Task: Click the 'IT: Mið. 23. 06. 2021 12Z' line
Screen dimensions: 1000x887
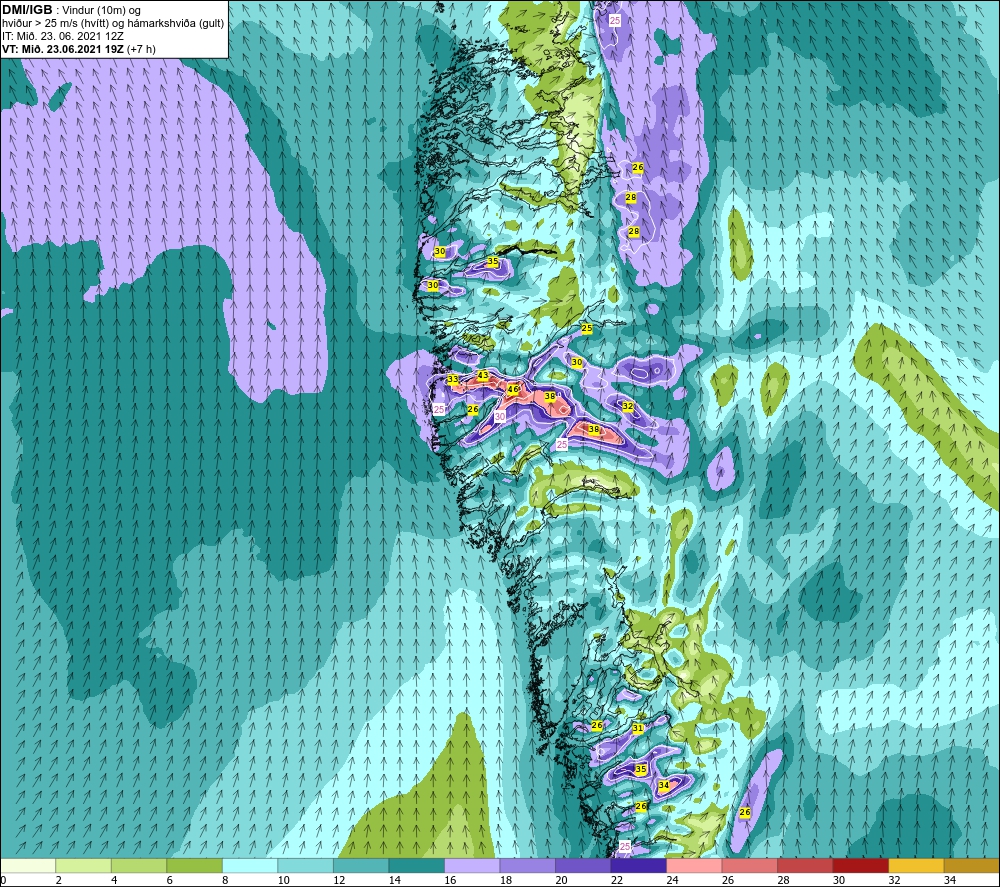Action: pos(62,36)
